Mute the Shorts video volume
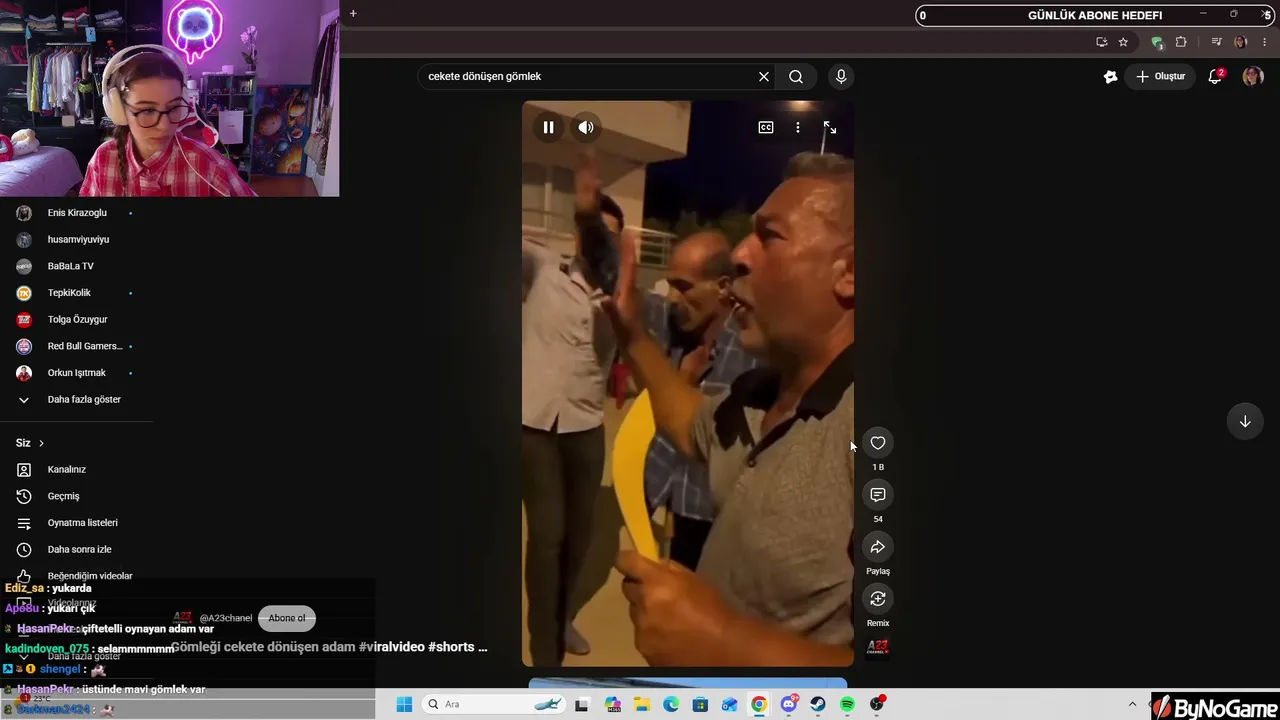 click(x=586, y=128)
